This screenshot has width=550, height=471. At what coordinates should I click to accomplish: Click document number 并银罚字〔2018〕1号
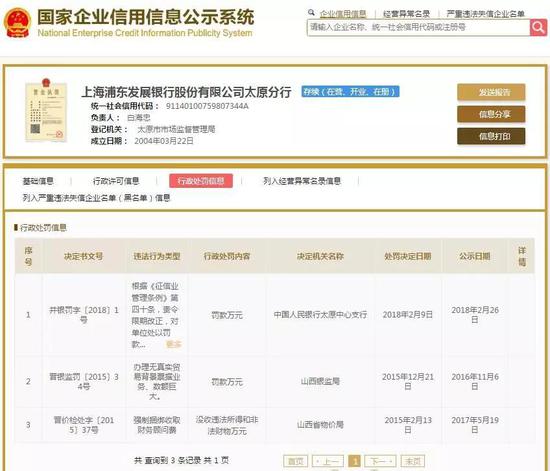(84, 315)
